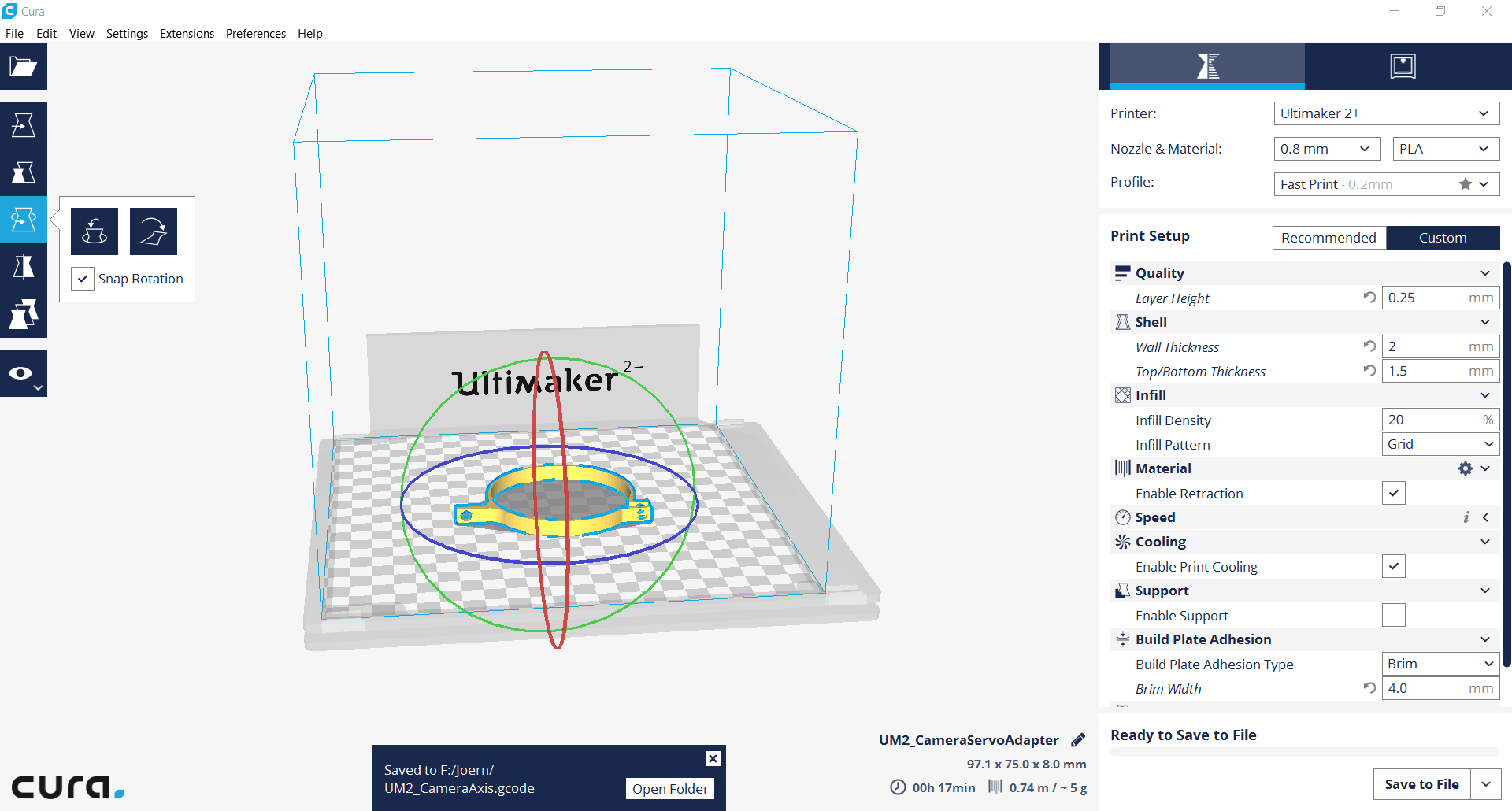Click the print time clock icon
This screenshot has height=811, width=1512.
coord(898,787)
